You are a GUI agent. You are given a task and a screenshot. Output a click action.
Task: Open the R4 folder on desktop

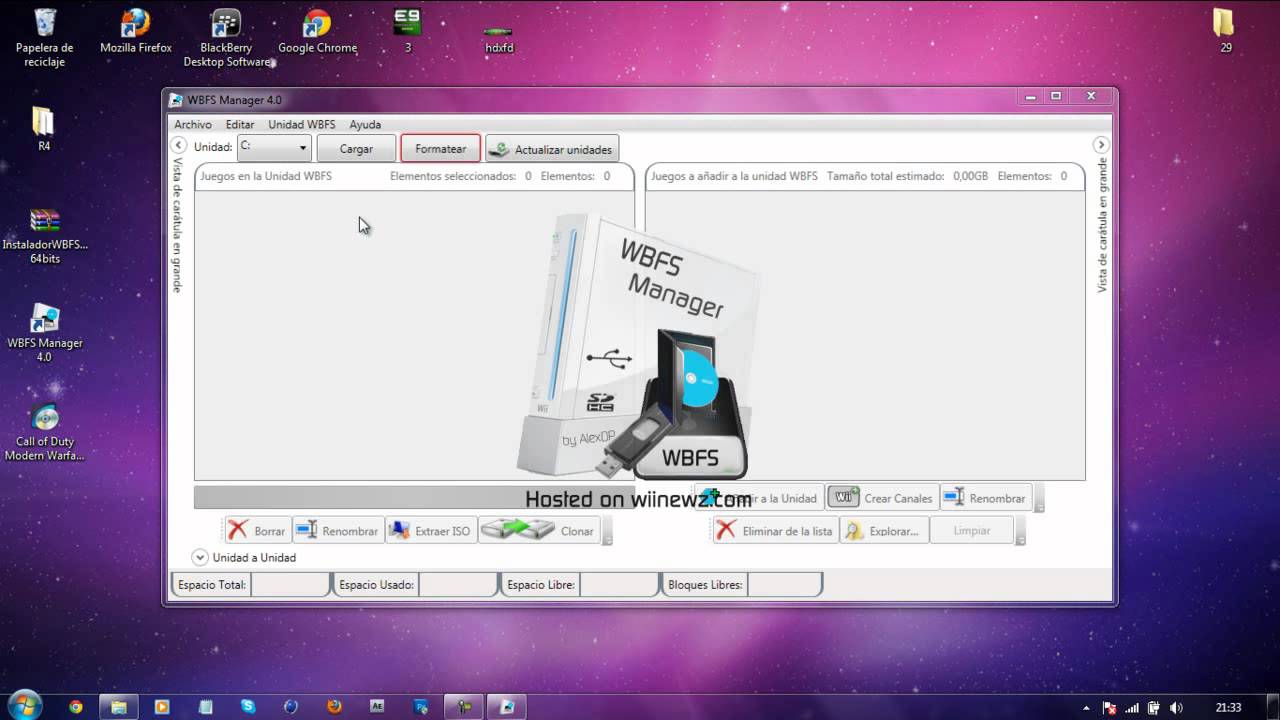(44, 129)
